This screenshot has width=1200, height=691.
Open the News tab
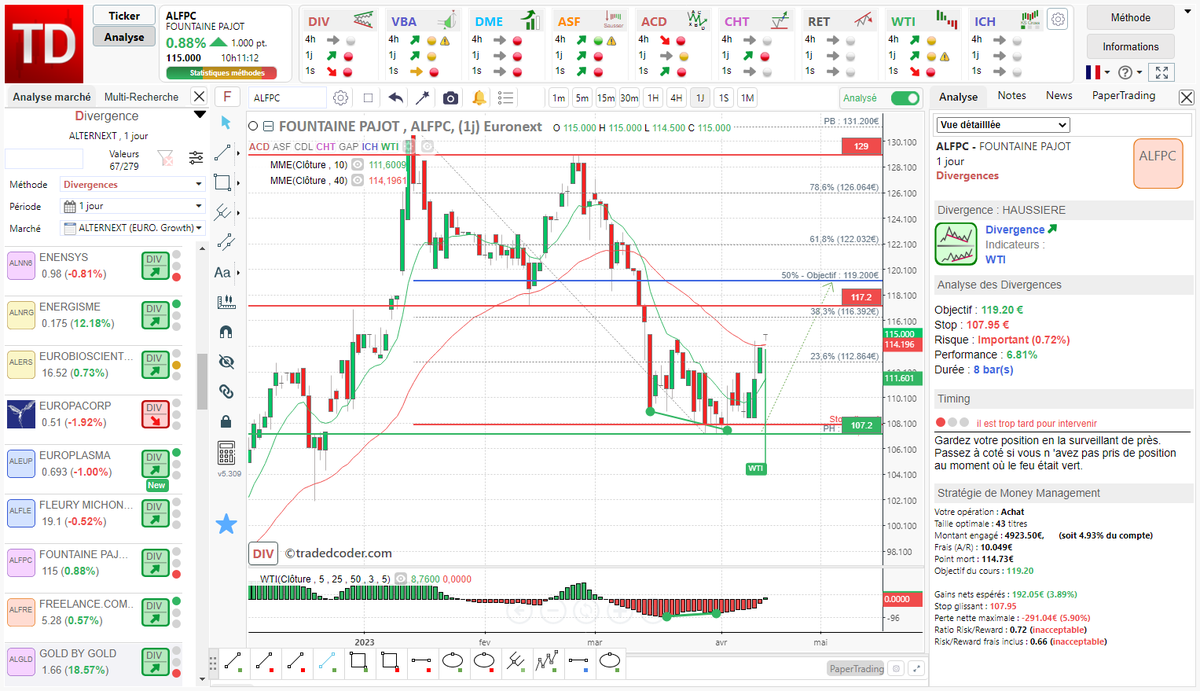pyautogui.click(x=1059, y=96)
